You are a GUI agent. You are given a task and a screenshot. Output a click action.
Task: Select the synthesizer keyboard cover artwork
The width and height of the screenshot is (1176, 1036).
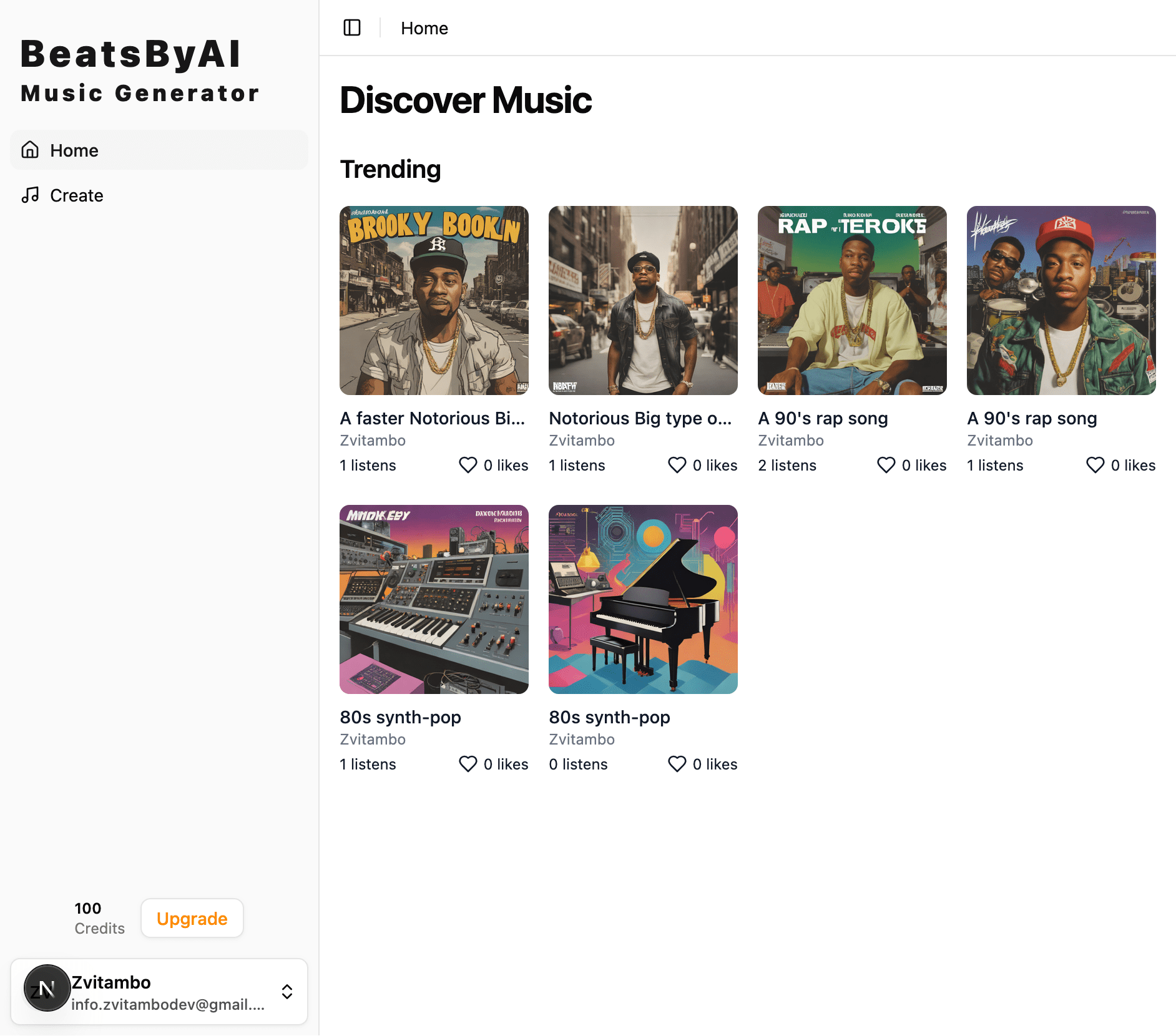tap(434, 599)
